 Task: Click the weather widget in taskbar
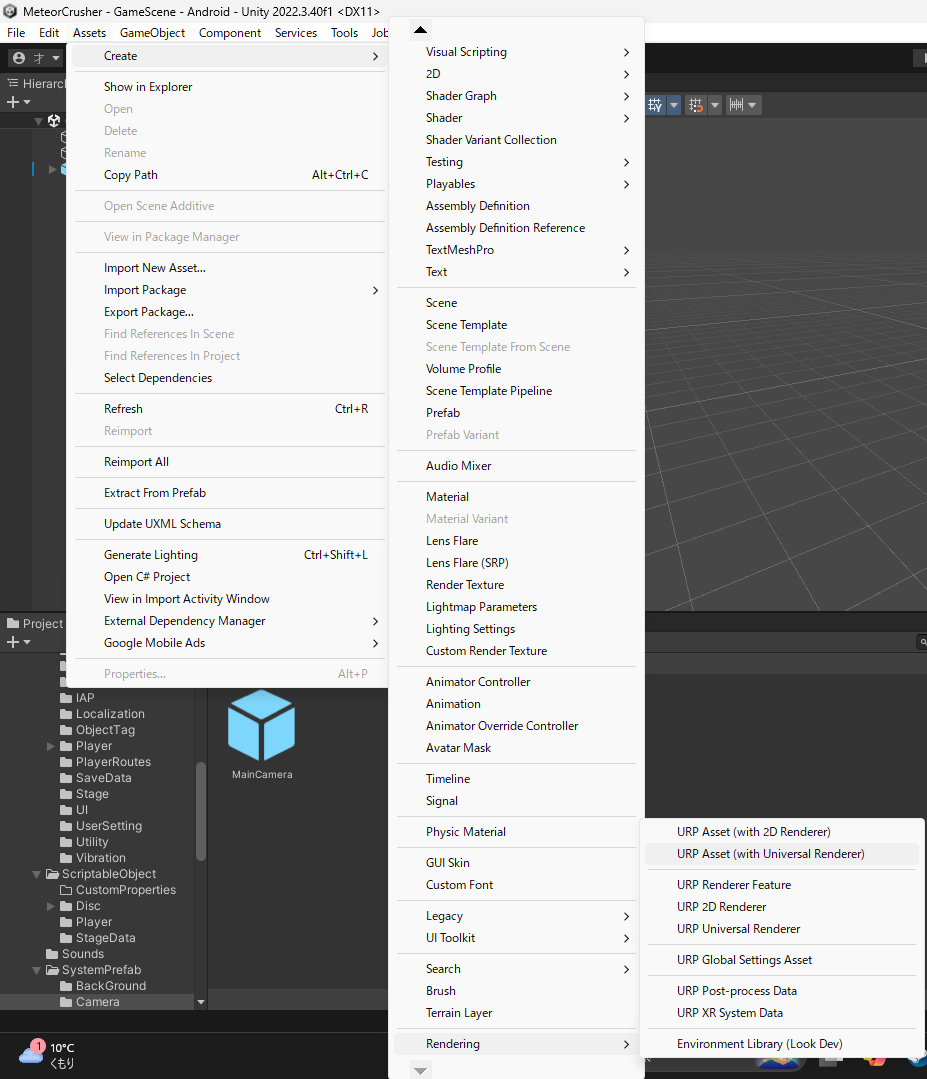click(47, 1055)
